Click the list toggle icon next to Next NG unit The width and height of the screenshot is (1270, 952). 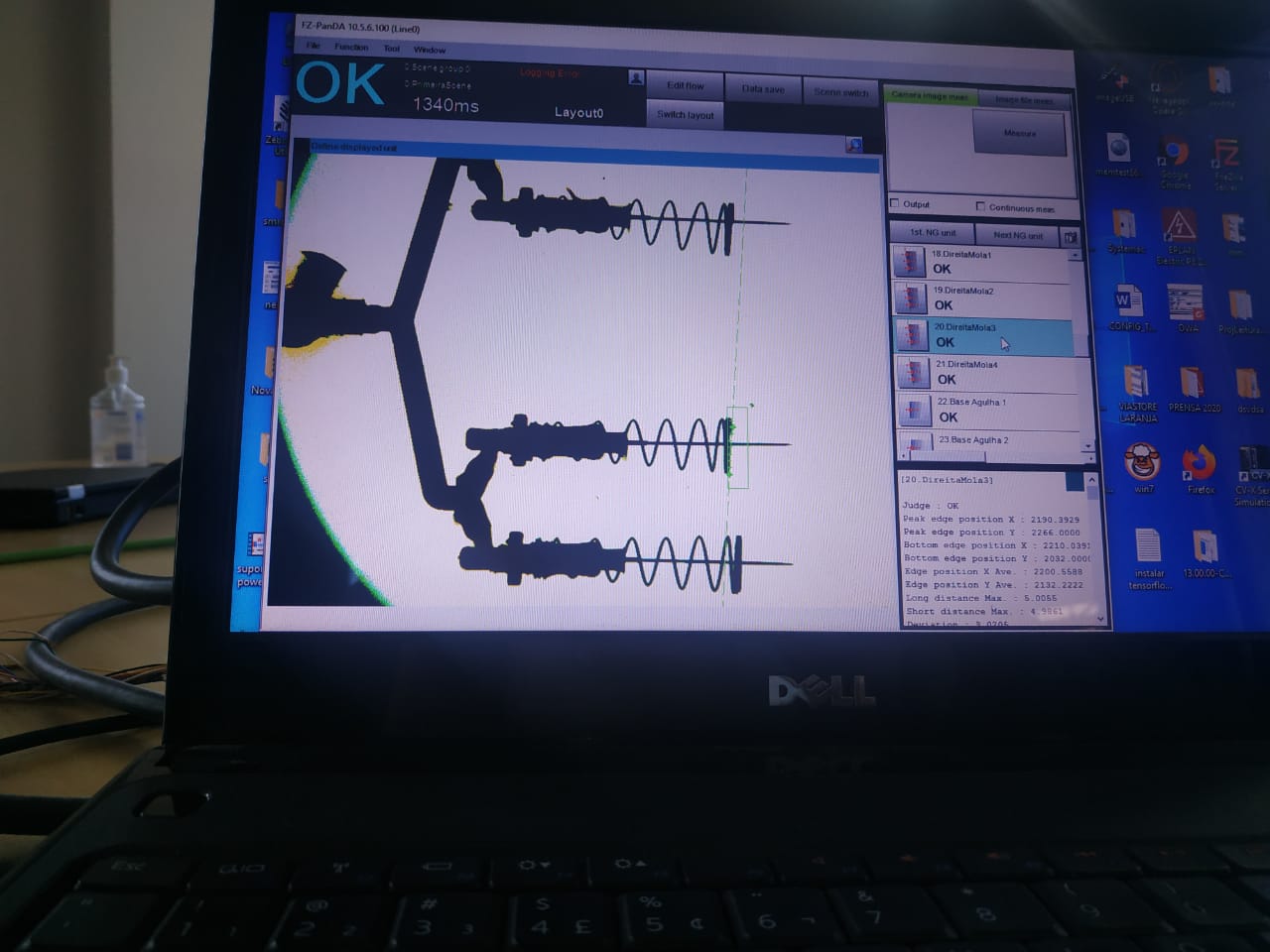[x=1070, y=236]
